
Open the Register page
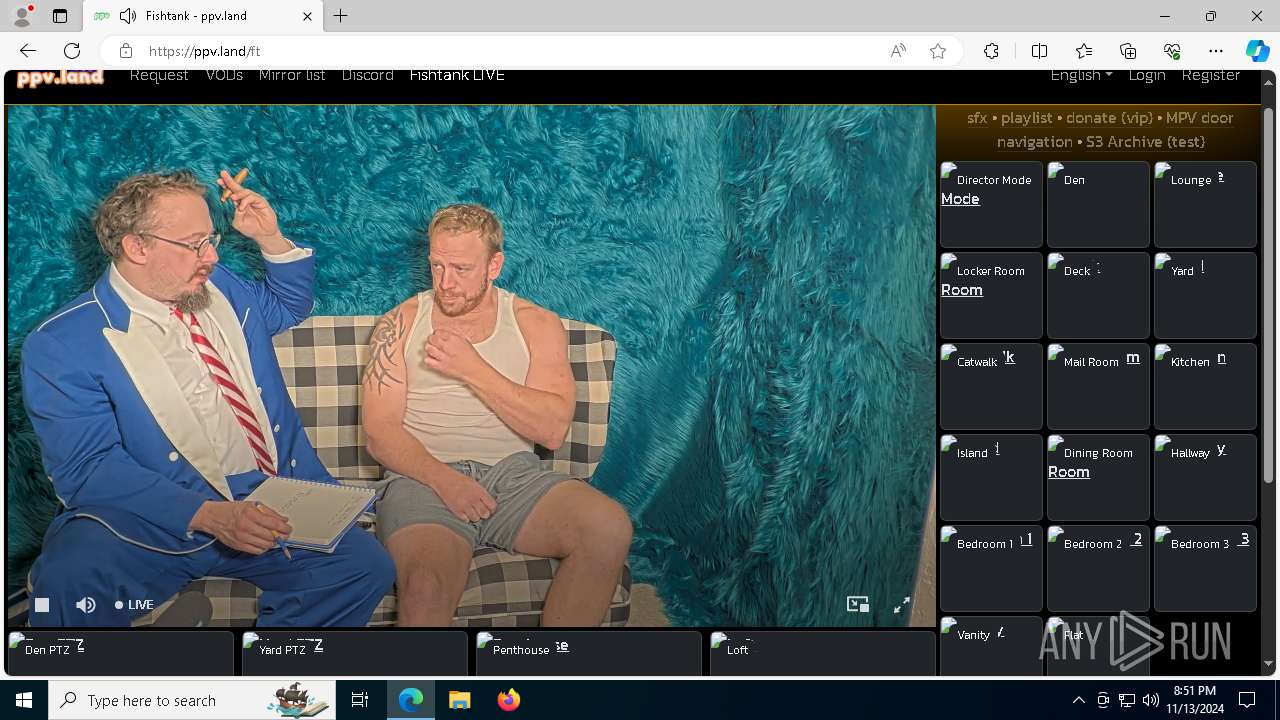tap(1210, 75)
